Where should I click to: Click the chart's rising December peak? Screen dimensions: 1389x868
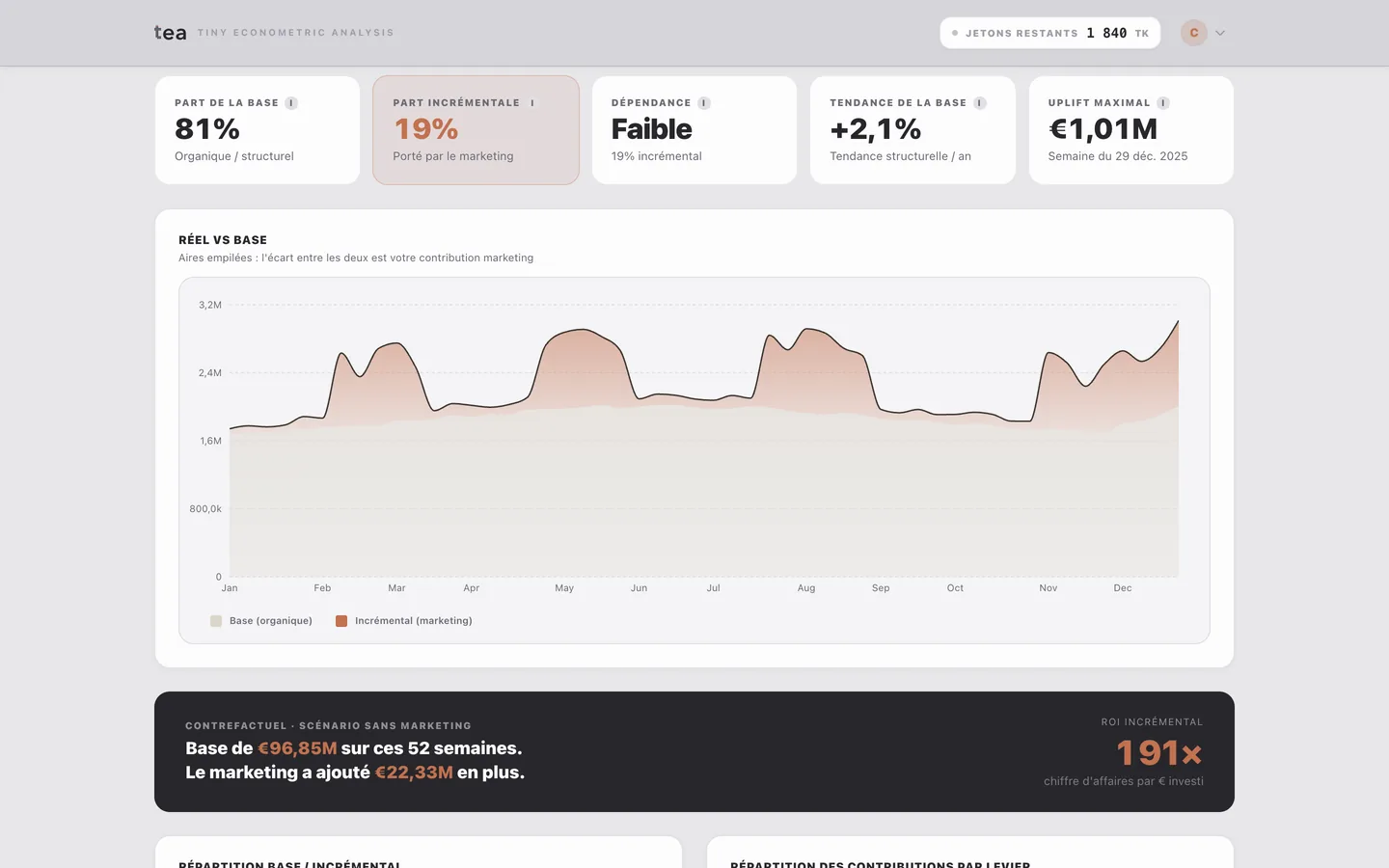pos(1178,322)
